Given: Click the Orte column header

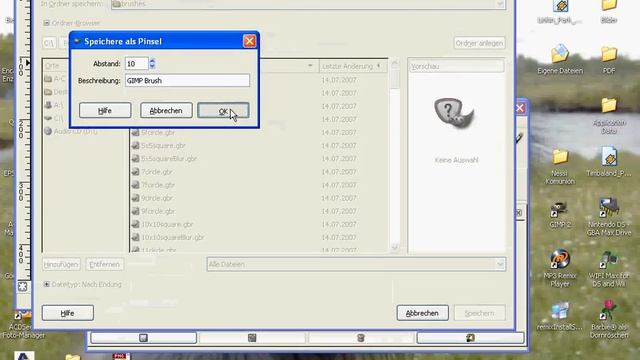Looking at the screenshot, I should point(56,66).
